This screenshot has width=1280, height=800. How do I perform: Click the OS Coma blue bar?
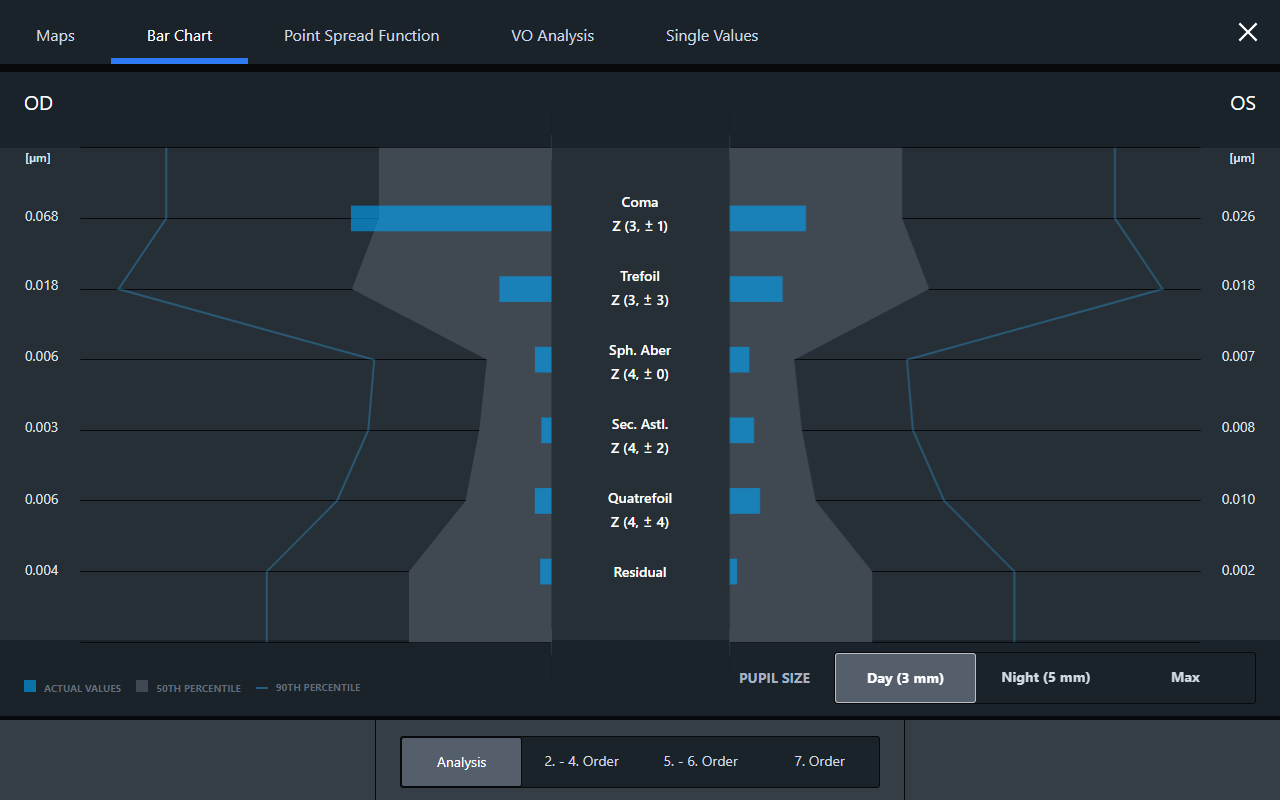[x=767, y=218]
